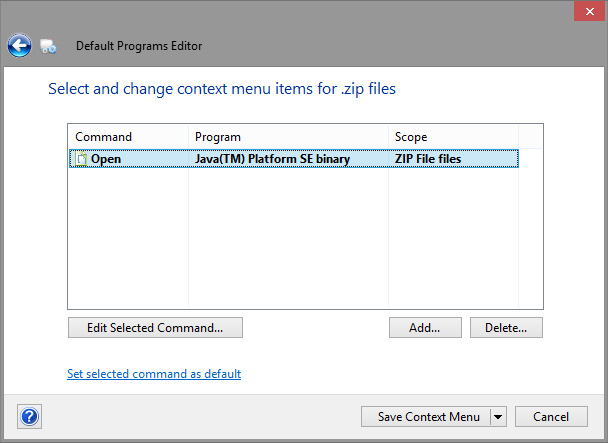Click the ZIP File files scope cell
The width and height of the screenshot is (608, 443).
point(428,158)
